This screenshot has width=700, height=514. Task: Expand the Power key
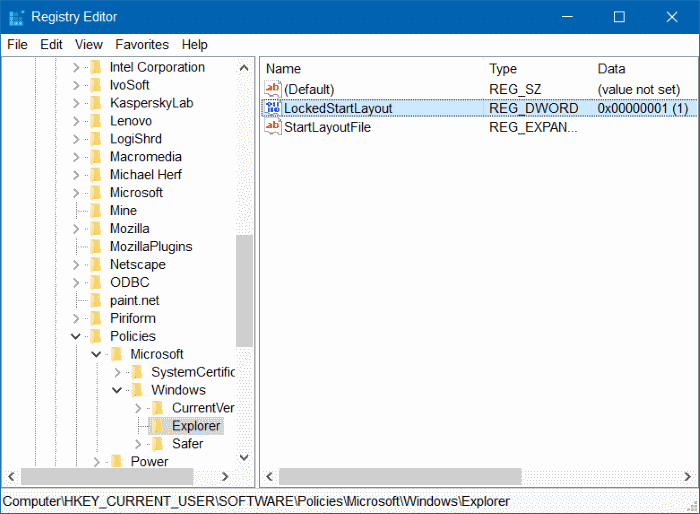click(x=96, y=462)
